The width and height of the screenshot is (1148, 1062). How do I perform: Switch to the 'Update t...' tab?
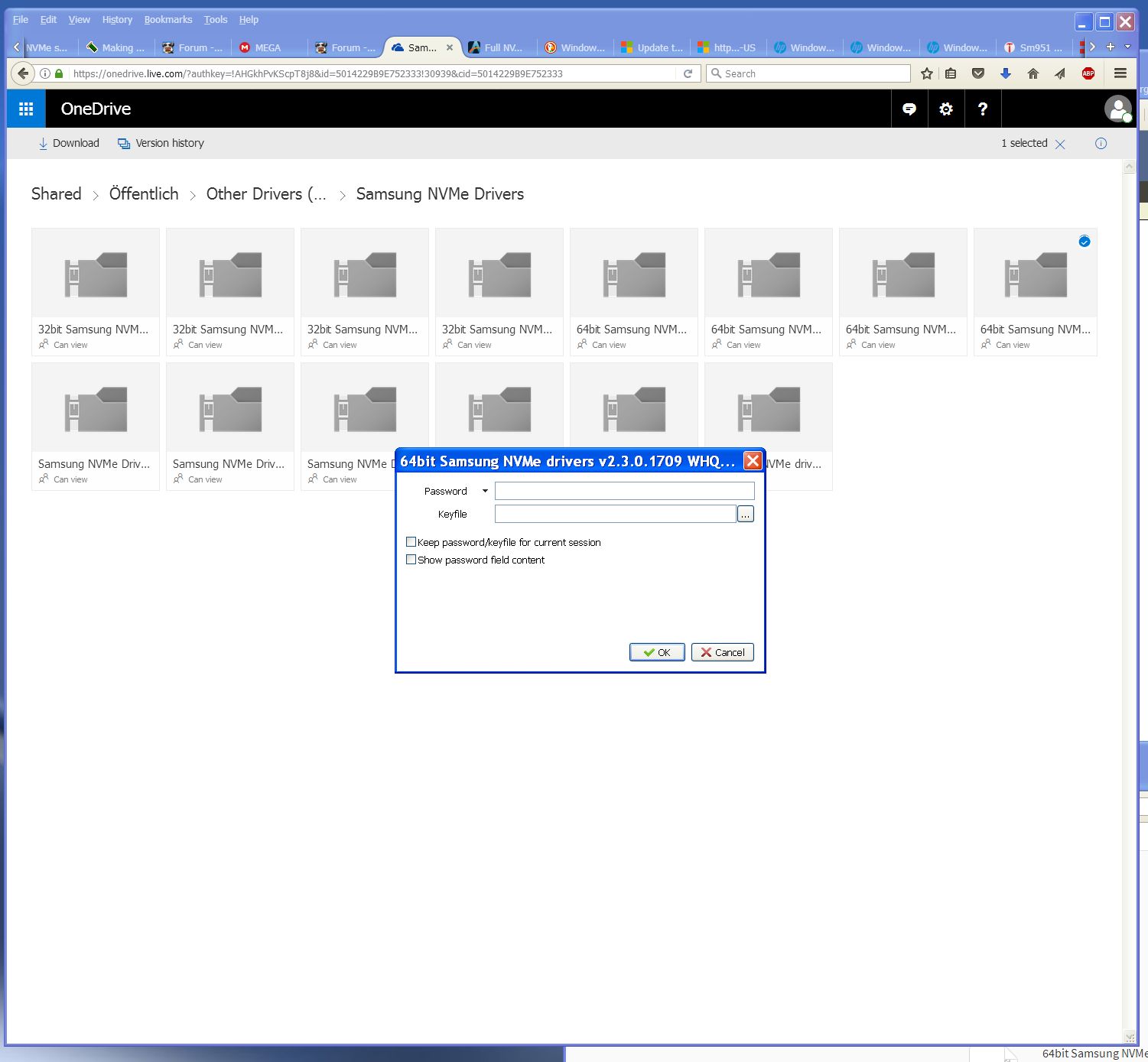pyautogui.click(x=651, y=47)
